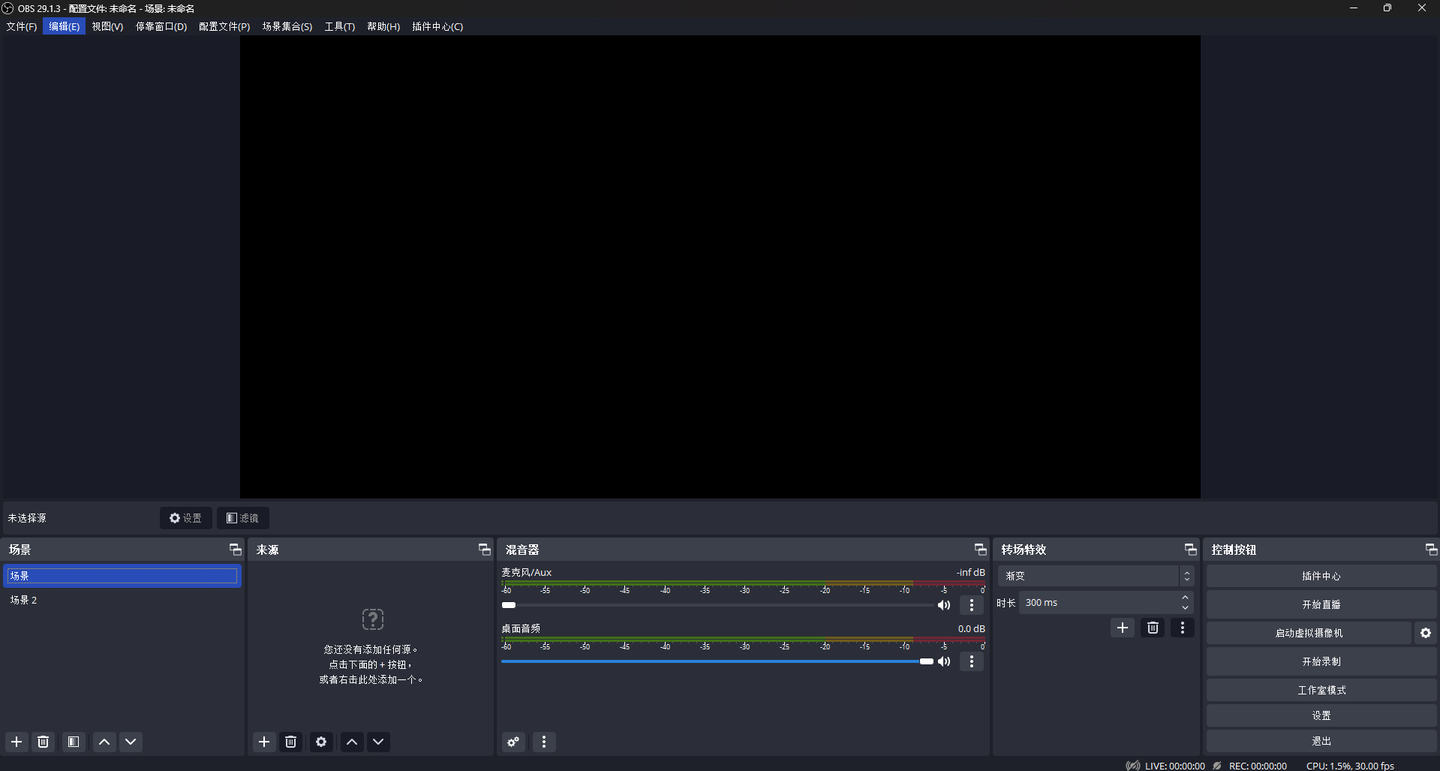Float the 场景 dock panel
This screenshot has height=771, width=1440.
pos(235,549)
